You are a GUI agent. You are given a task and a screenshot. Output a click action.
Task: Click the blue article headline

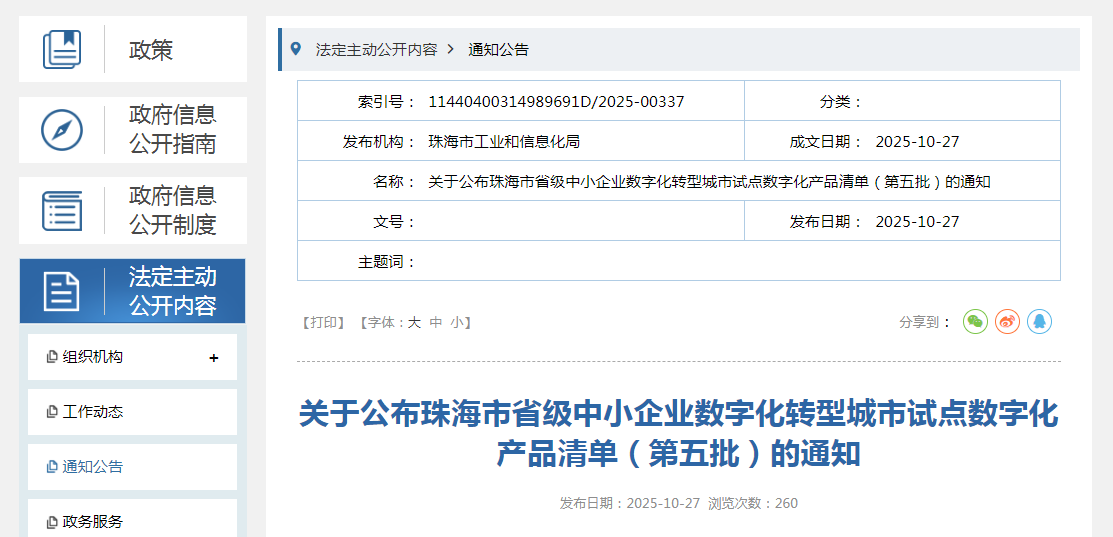click(x=679, y=433)
